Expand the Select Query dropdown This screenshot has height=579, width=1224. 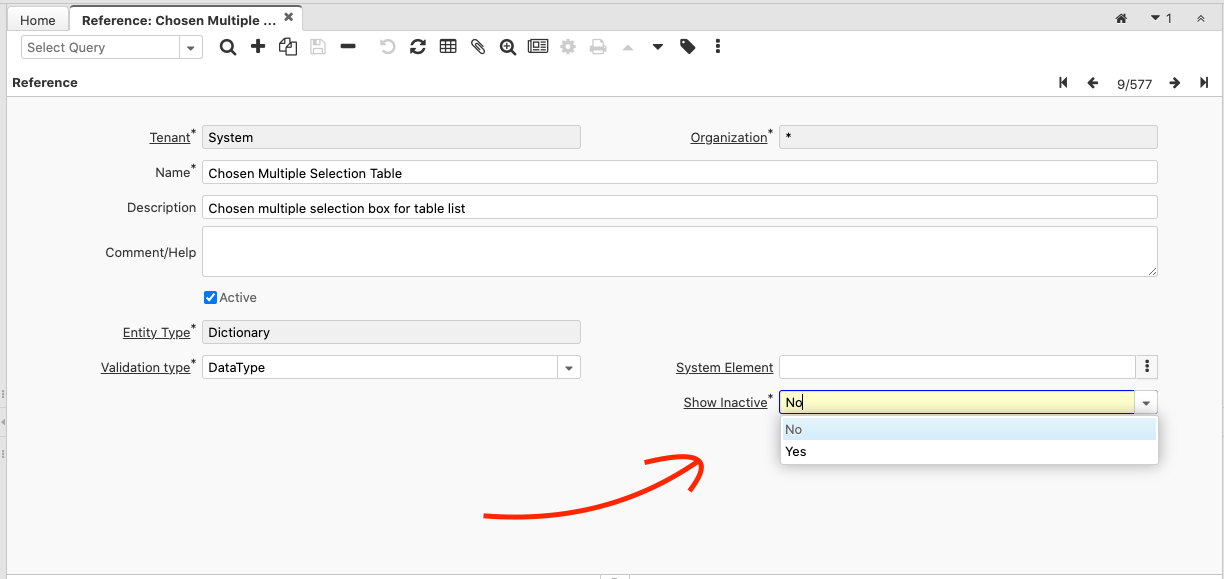coord(190,48)
